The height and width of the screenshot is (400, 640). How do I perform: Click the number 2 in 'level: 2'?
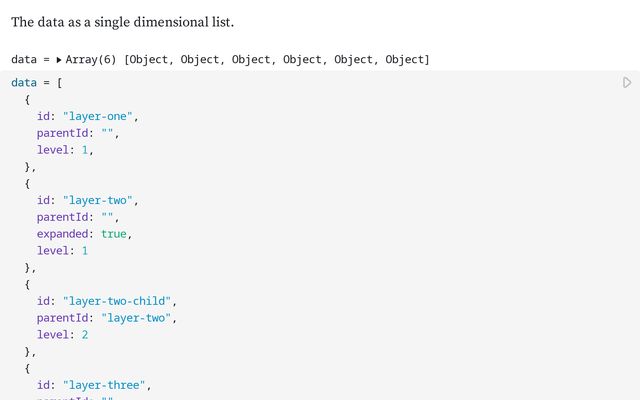(85, 335)
